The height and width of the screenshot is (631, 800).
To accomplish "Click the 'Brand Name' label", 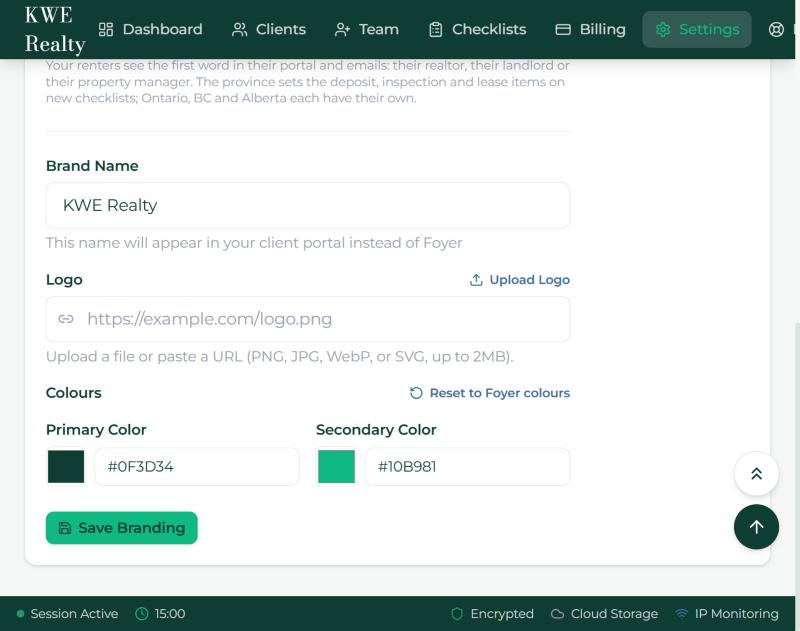I will pos(92,166).
